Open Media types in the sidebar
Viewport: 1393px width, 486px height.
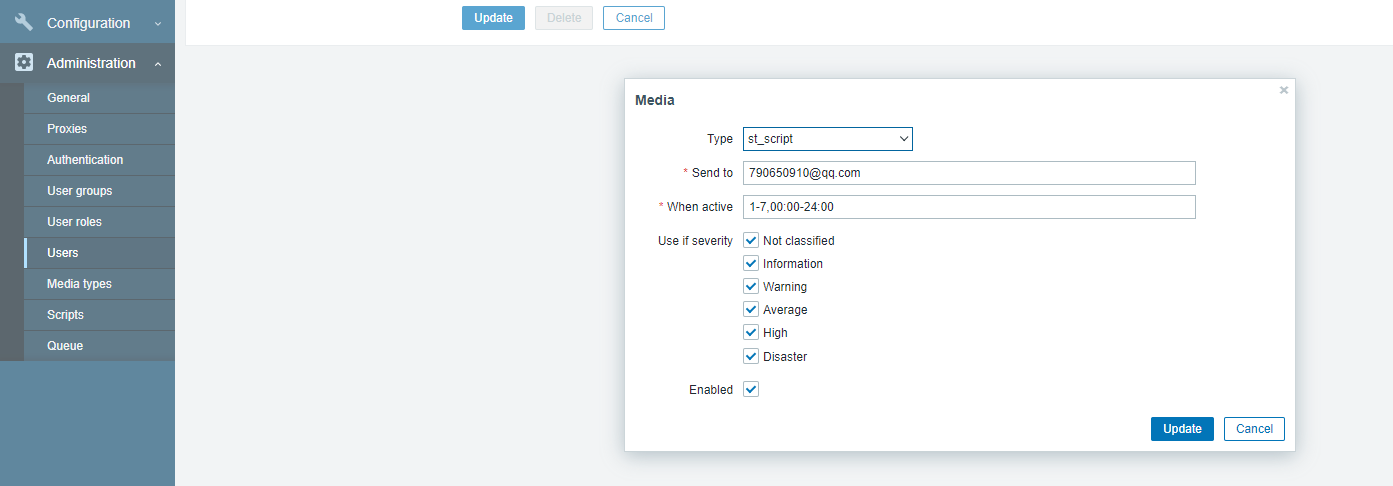tap(79, 284)
